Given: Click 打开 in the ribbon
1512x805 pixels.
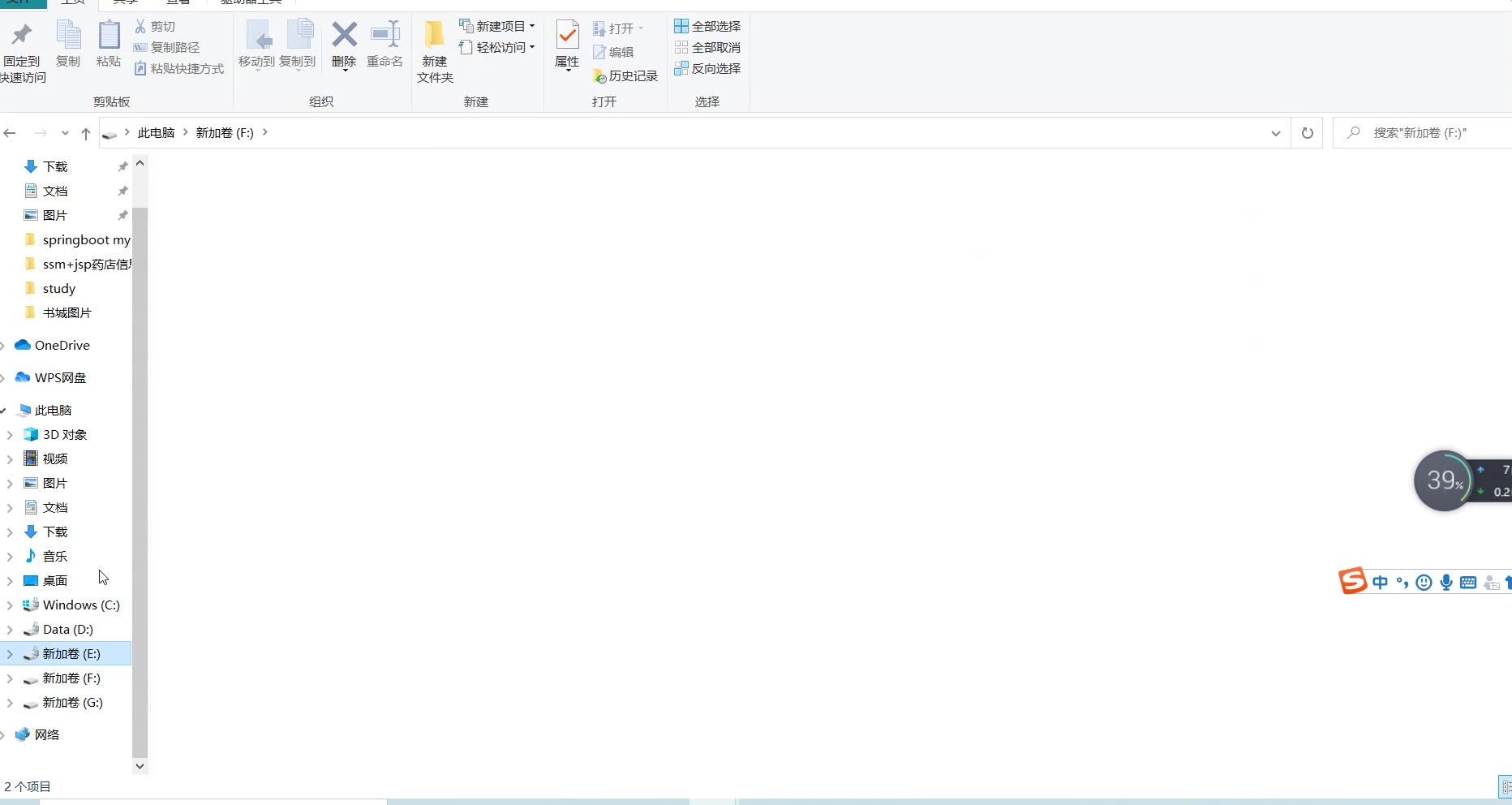Looking at the screenshot, I should [x=618, y=29].
